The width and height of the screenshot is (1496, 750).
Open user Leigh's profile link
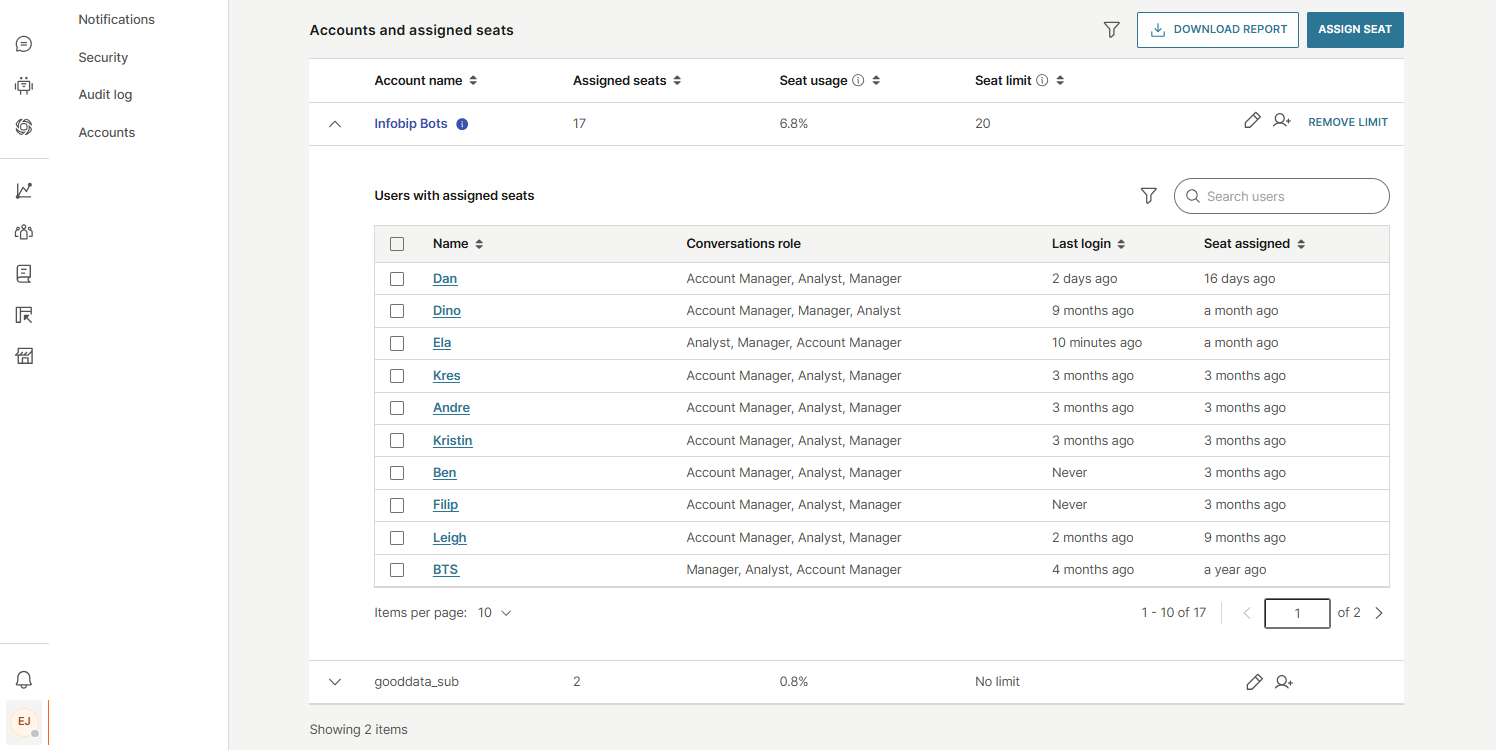pos(450,538)
